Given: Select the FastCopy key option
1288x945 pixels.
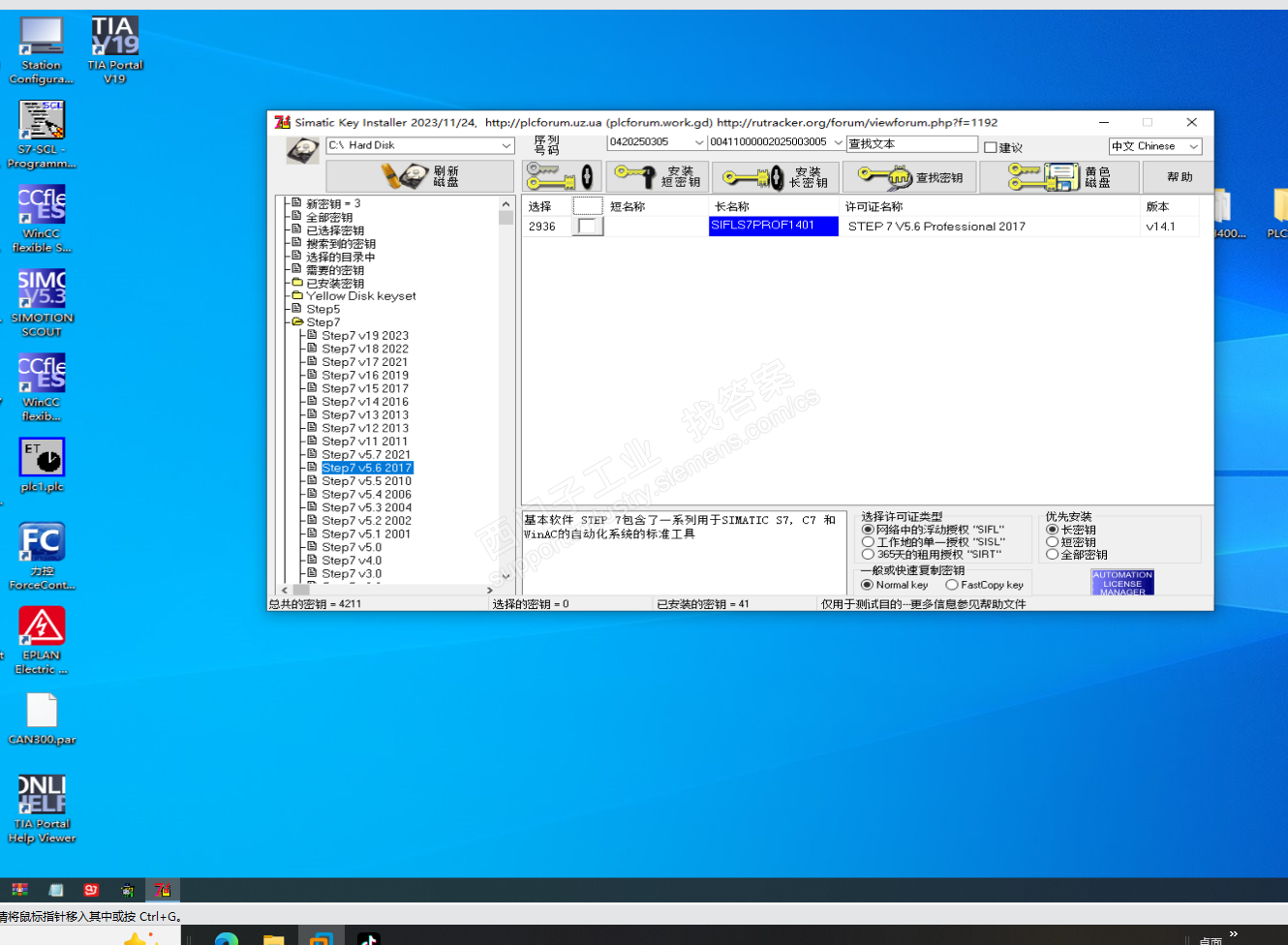Looking at the screenshot, I should point(952,585).
